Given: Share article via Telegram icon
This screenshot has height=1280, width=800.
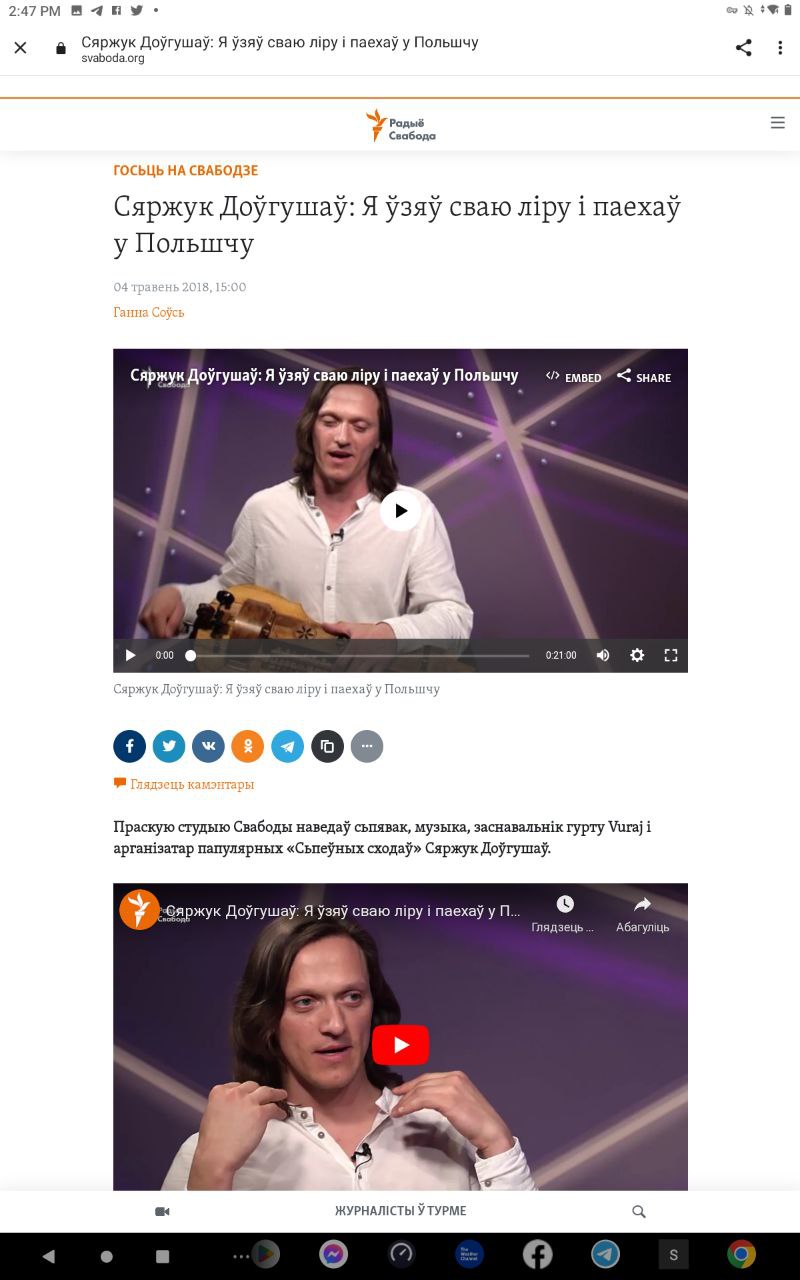Looking at the screenshot, I should pyautogui.click(x=288, y=746).
